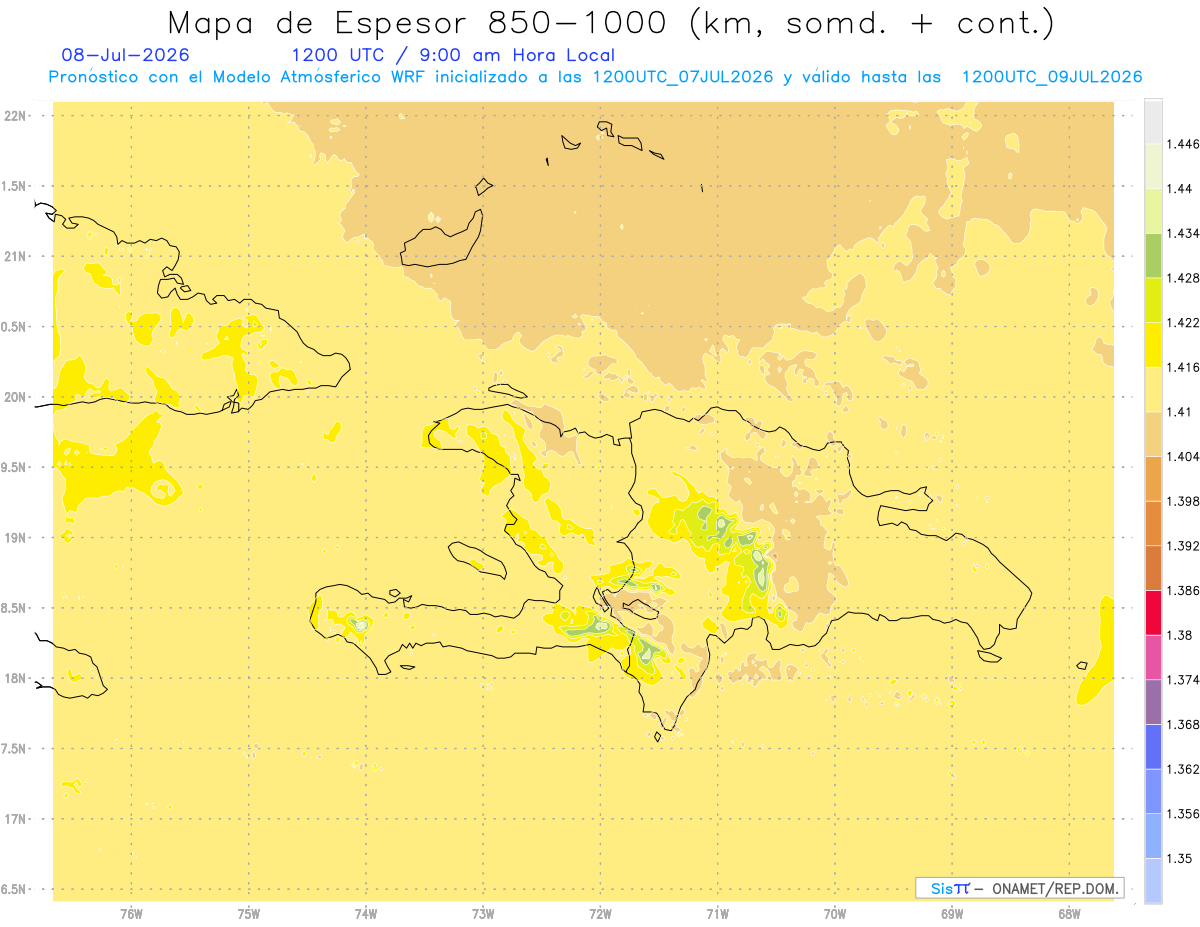Click the gray legend swatch above 1.446

coord(1153,121)
